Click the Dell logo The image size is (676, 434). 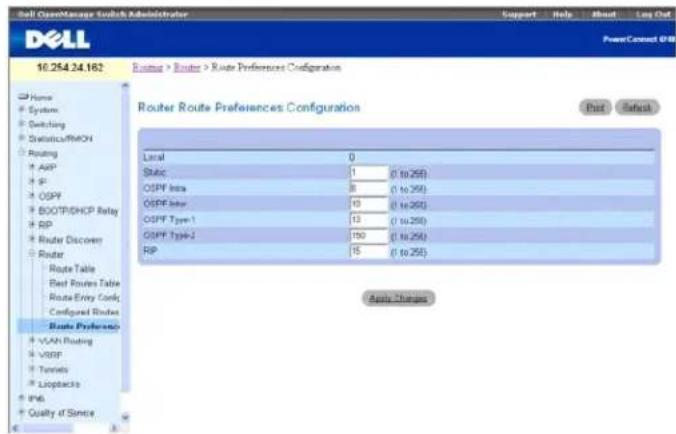coord(58,40)
